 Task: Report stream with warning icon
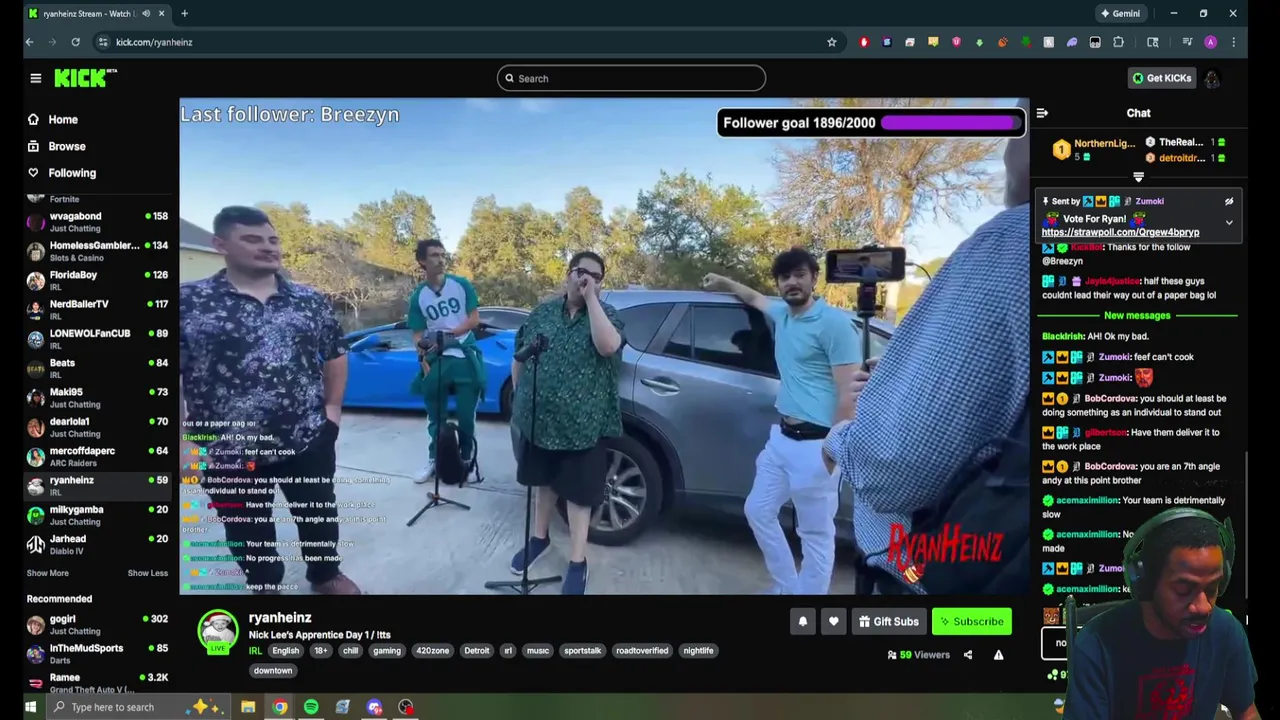tap(998, 655)
